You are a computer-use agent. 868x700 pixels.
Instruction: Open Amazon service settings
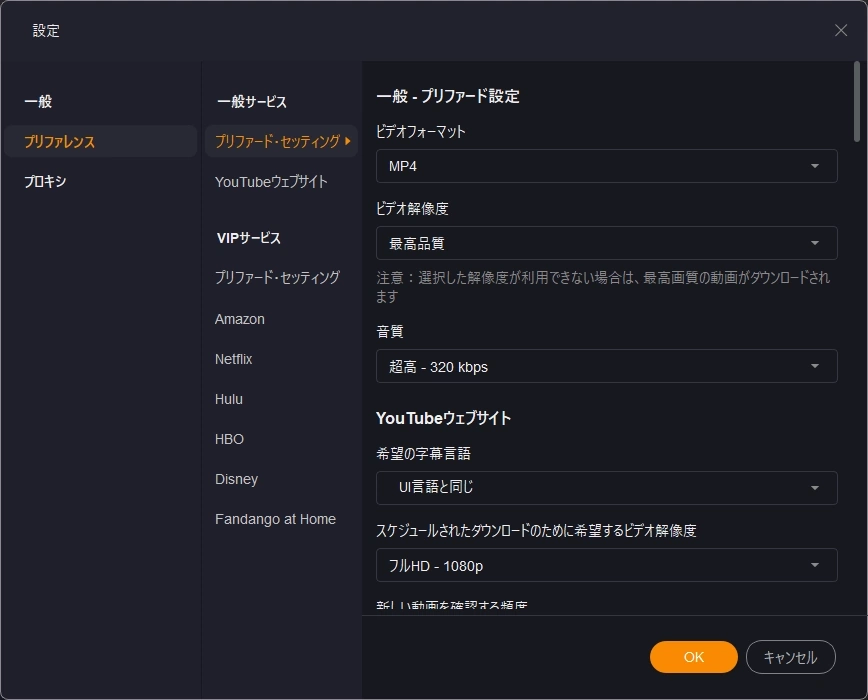click(240, 319)
